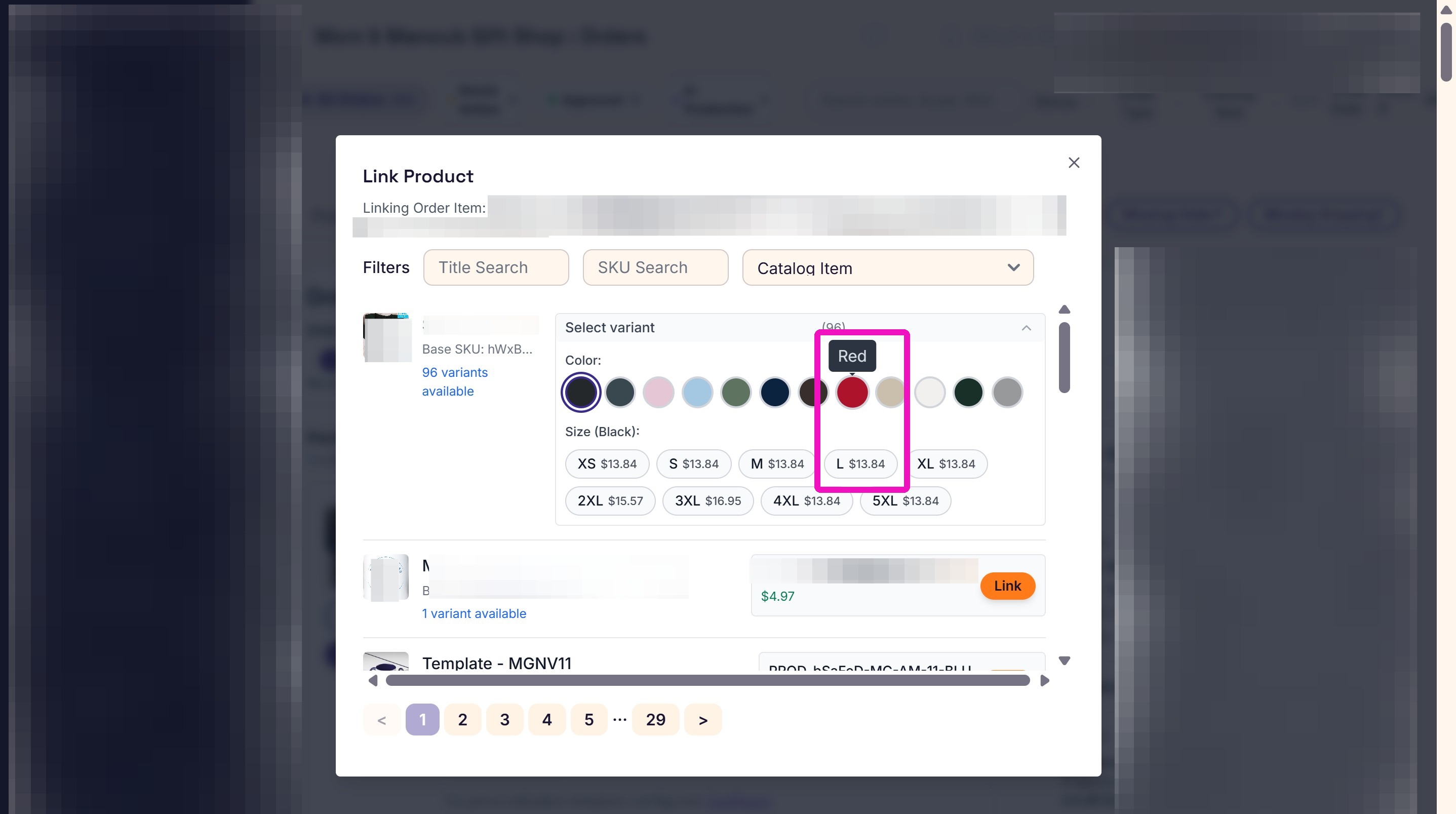Go to page 2 of results
The height and width of the screenshot is (814, 1456).
(462, 720)
